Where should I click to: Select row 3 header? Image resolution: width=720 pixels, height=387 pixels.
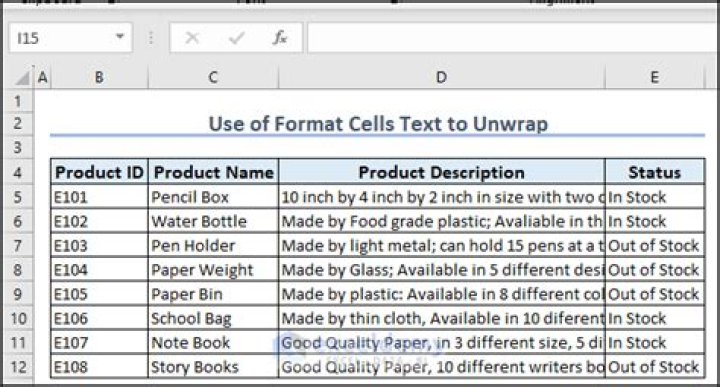tap(17, 147)
